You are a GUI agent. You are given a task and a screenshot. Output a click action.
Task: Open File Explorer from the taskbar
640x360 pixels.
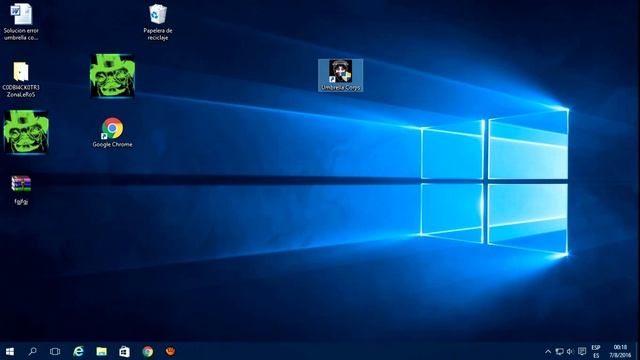click(101, 351)
